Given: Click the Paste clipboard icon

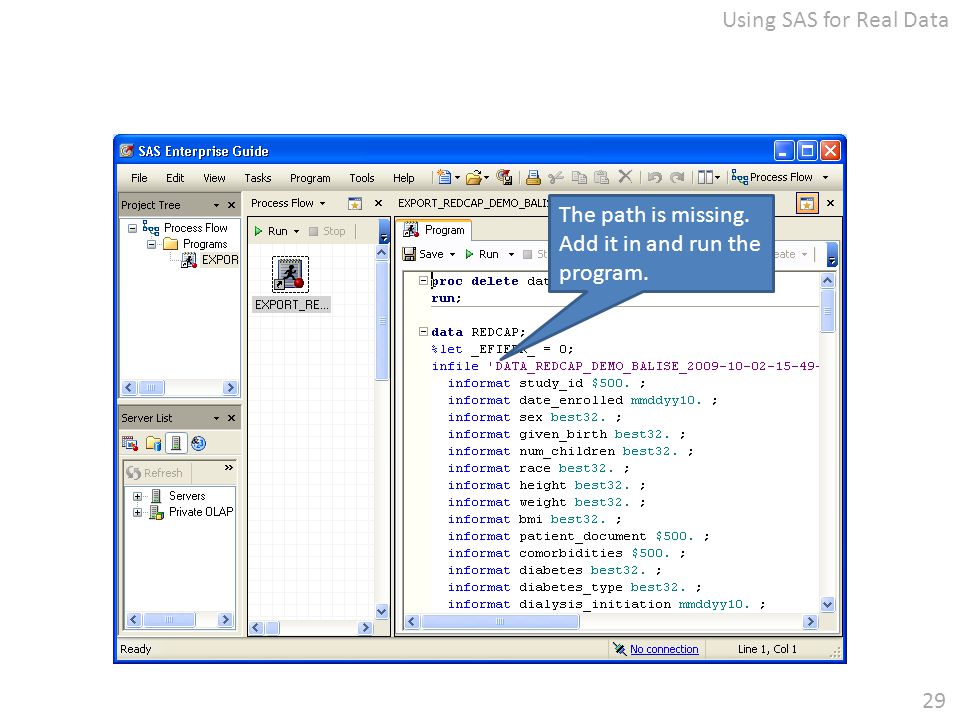Looking at the screenshot, I should coord(602,178).
